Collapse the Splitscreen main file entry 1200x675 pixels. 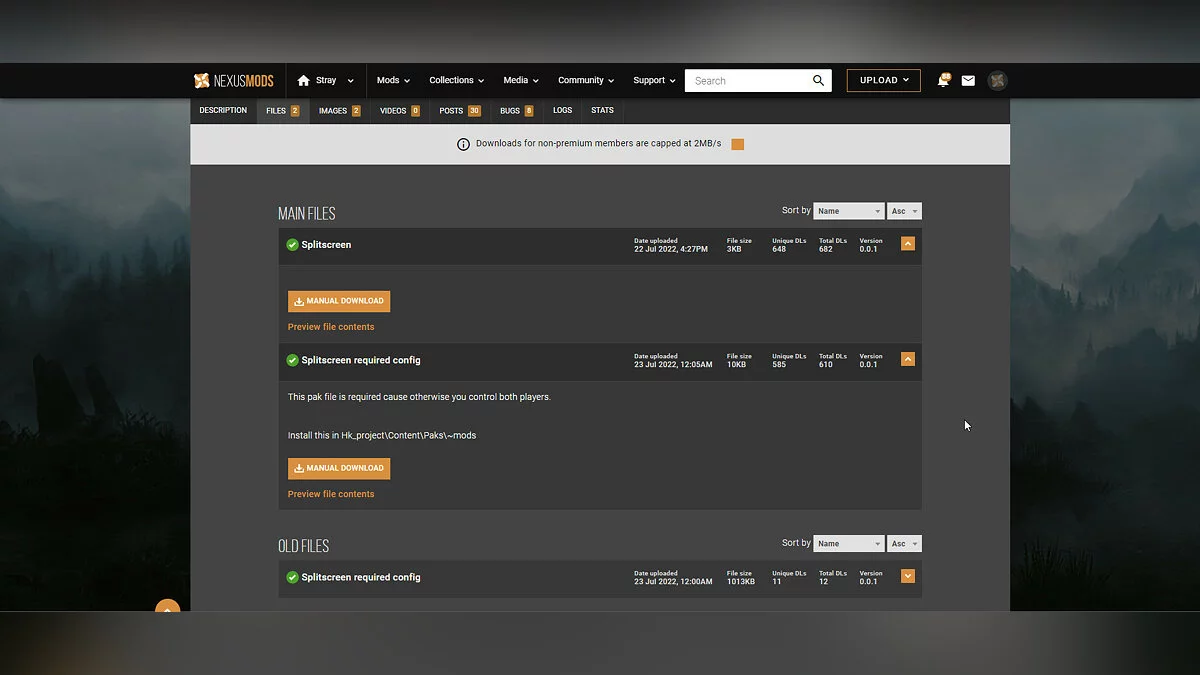point(907,244)
